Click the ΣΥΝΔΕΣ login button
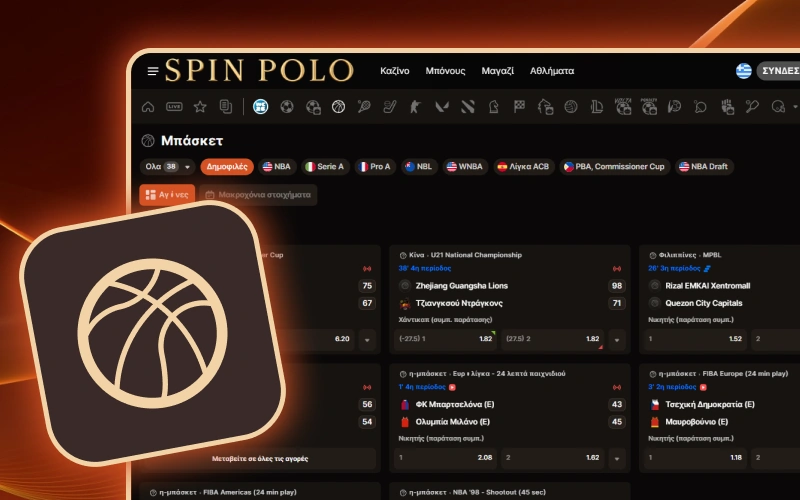800x500 pixels. pos(779,71)
